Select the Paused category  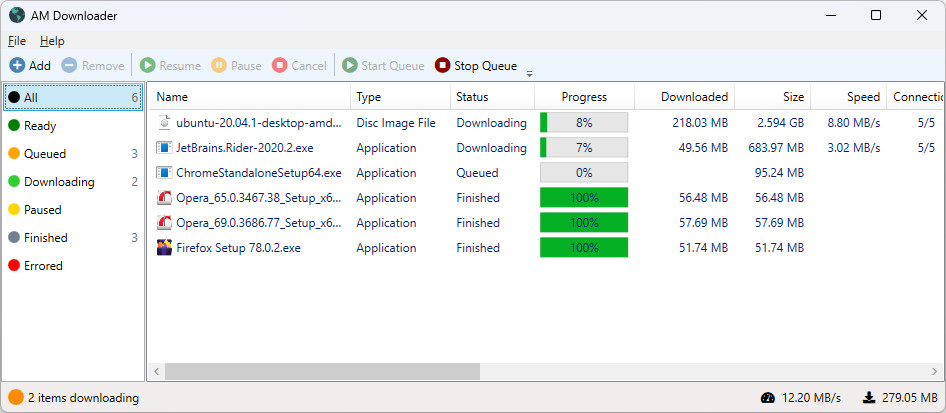click(73, 209)
